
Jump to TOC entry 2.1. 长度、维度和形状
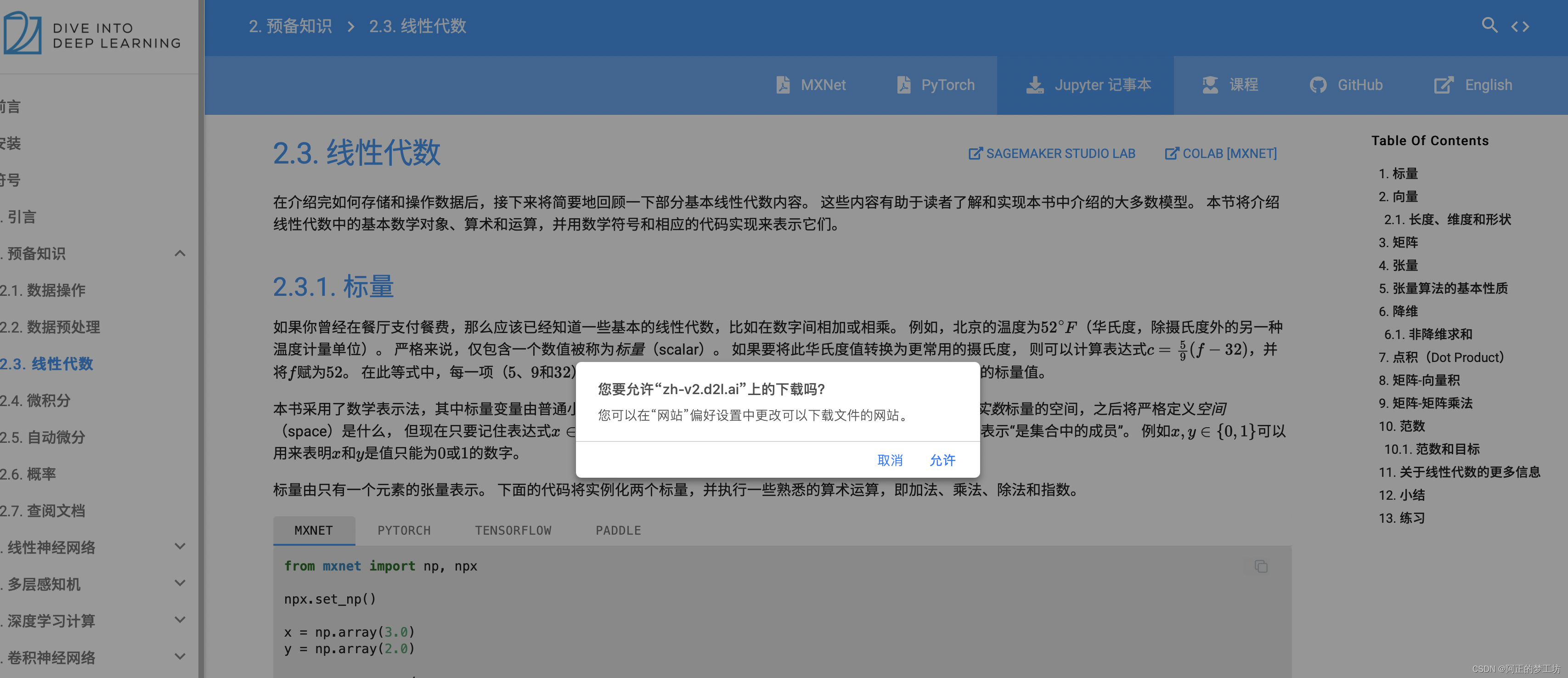[x=1448, y=219]
